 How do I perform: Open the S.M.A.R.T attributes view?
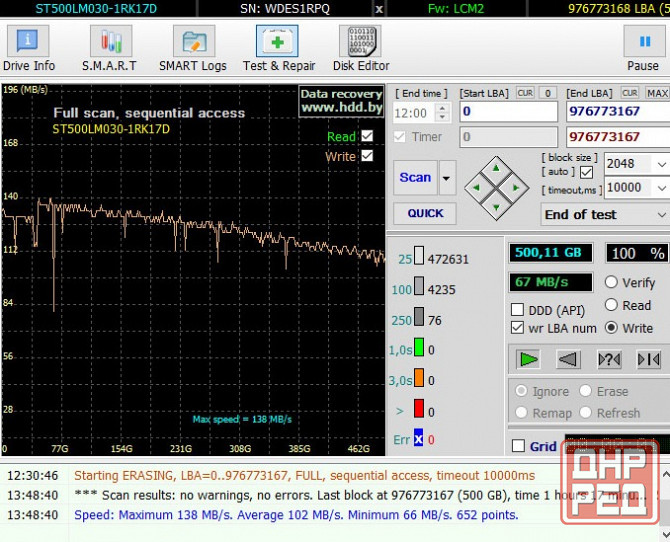coord(109,48)
